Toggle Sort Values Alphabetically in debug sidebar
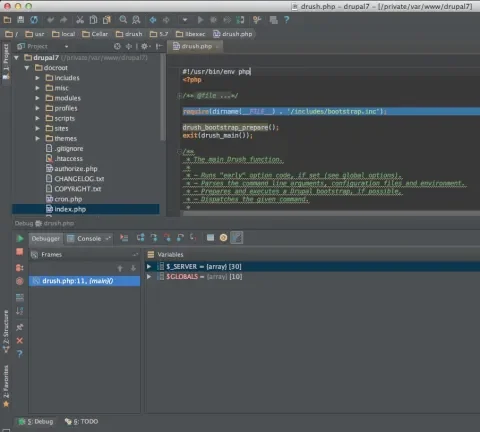This screenshot has height=432, width=480. pyautogui.click(x=20, y=311)
